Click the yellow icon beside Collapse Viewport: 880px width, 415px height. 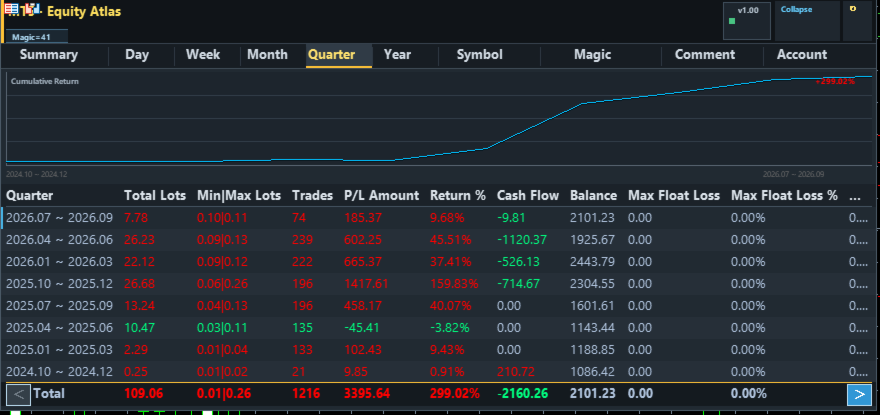[x=853, y=9]
